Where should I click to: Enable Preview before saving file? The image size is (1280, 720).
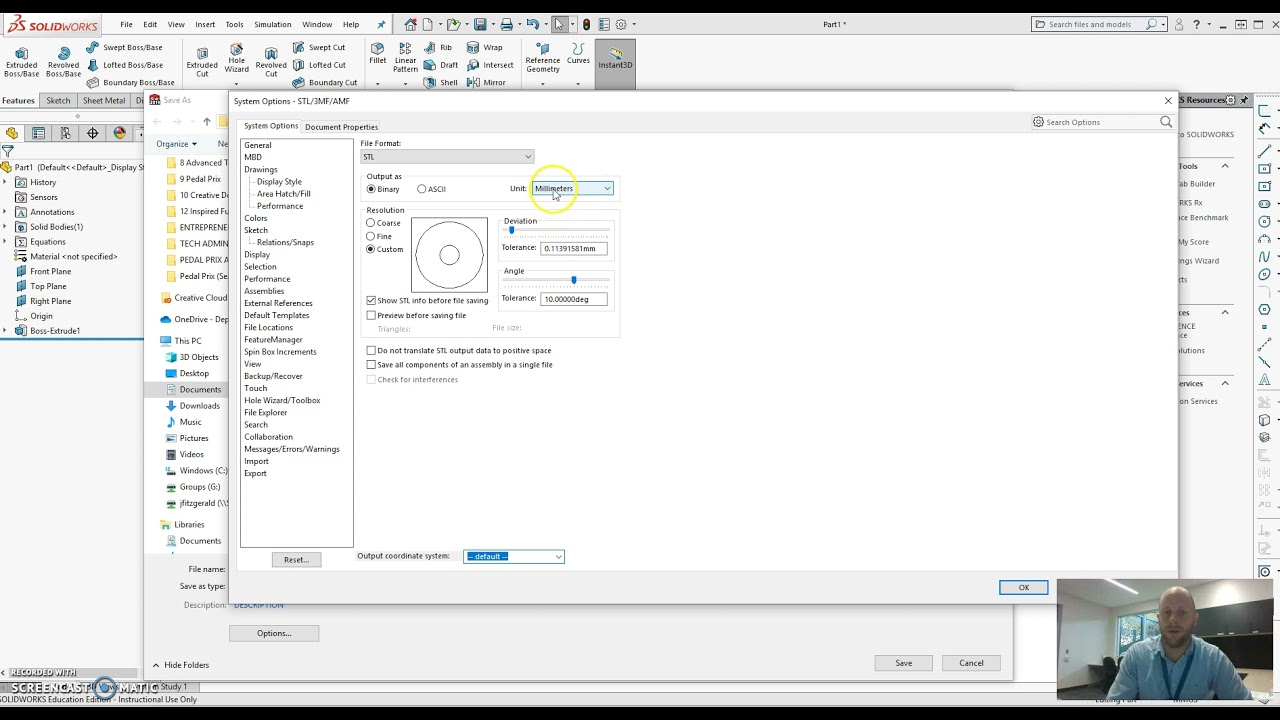(371, 315)
